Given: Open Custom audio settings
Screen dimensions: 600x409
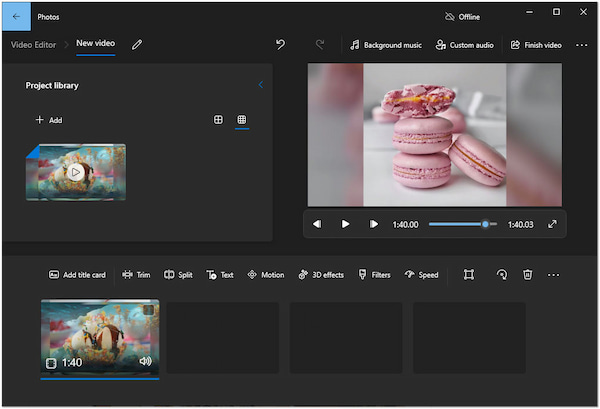Looking at the screenshot, I should point(465,45).
